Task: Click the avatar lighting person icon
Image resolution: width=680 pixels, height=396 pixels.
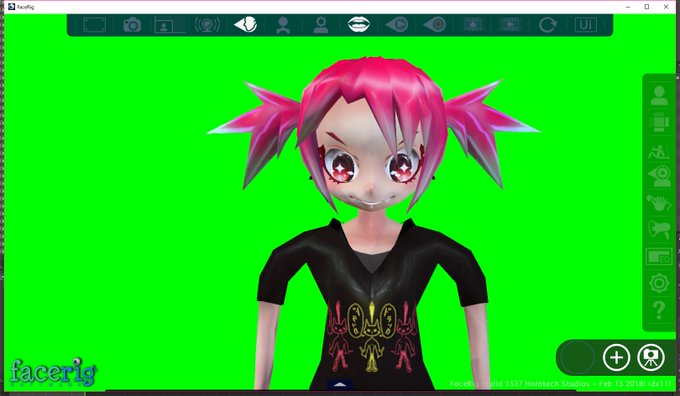Action: tap(321, 25)
